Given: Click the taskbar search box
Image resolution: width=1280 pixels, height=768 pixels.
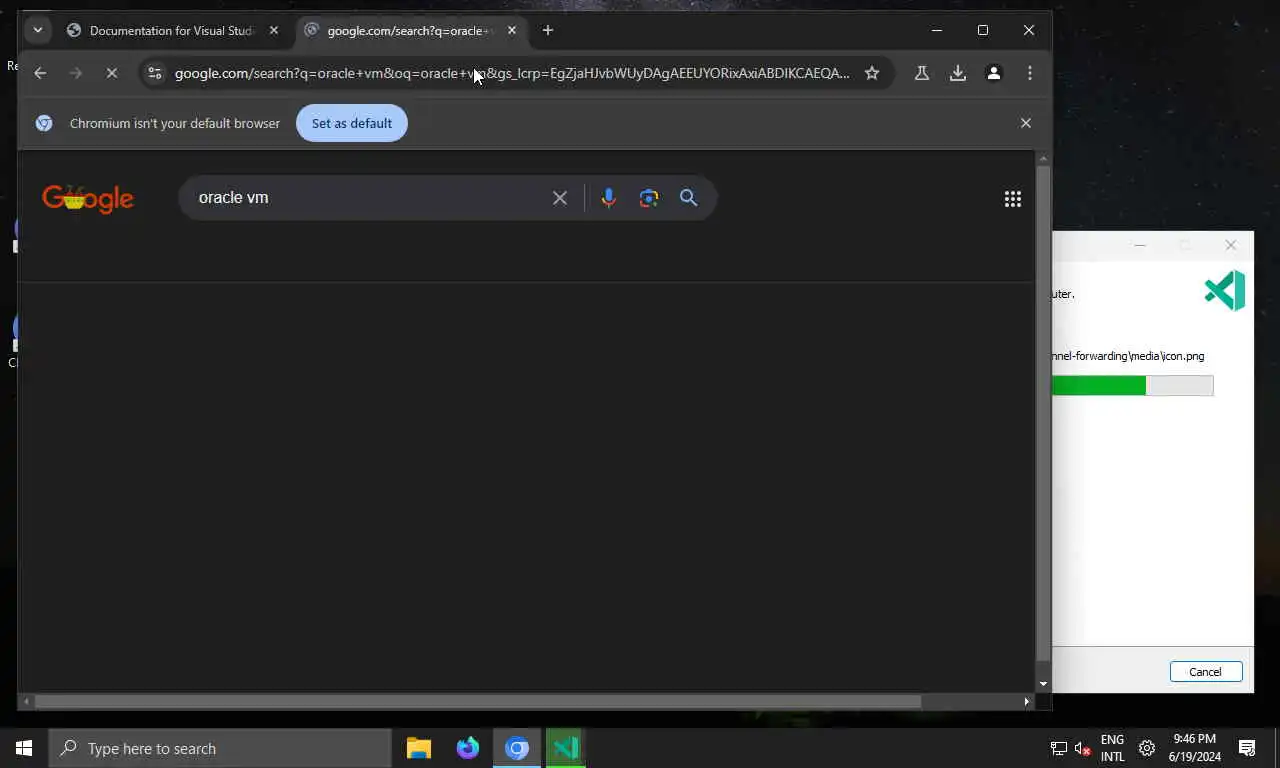Looking at the screenshot, I should pos(220,748).
